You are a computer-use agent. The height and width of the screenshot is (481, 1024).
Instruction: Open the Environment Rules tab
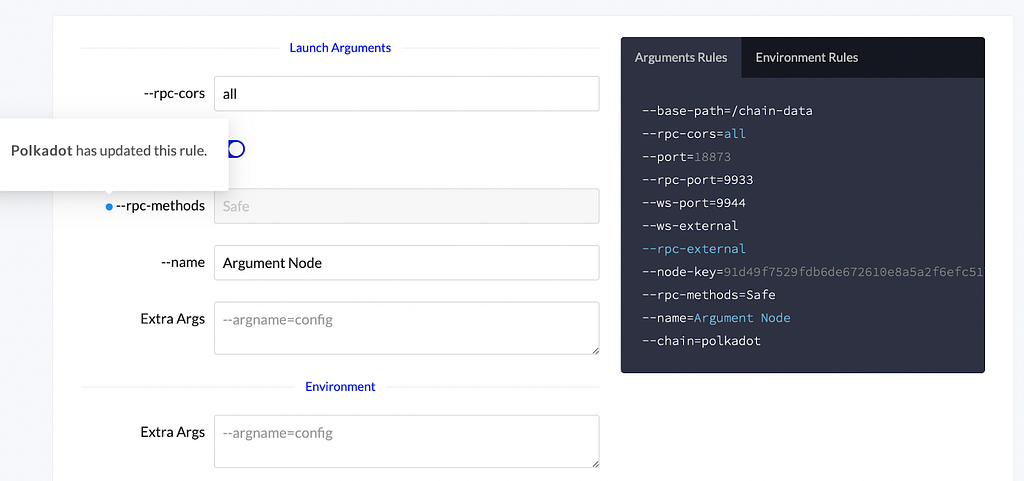[x=806, y=57]
